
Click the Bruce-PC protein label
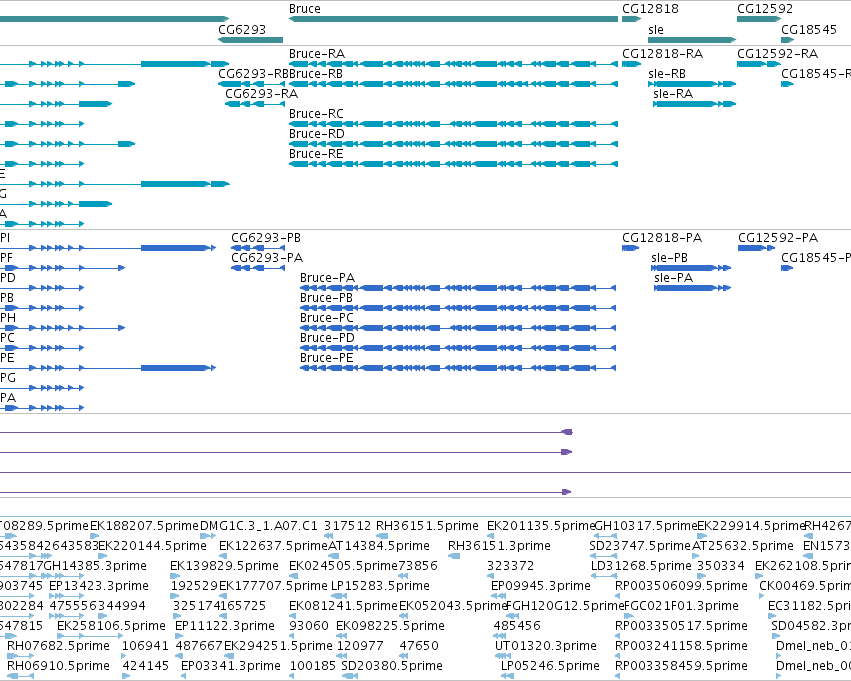327,318
